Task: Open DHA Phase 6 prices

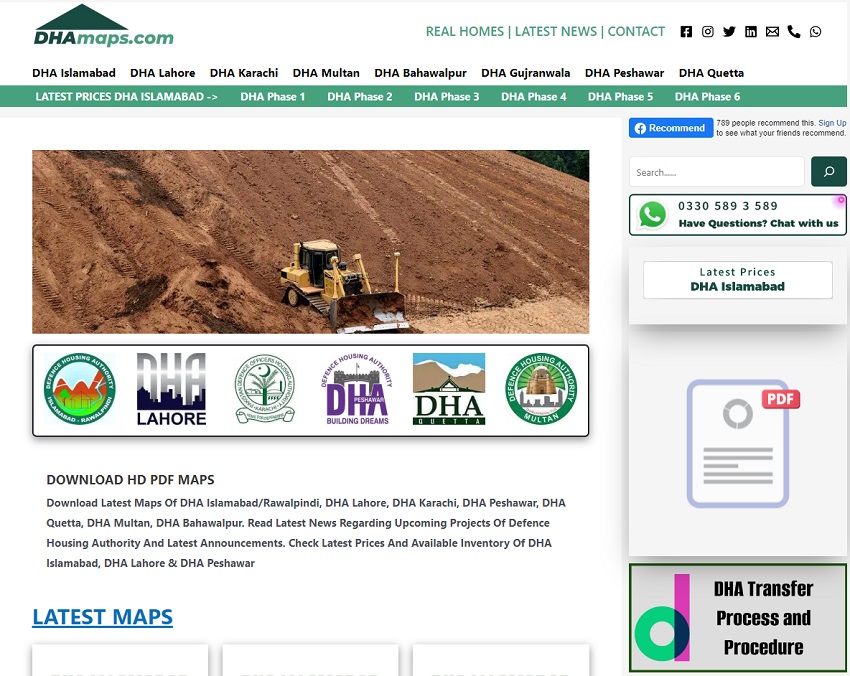Action: click(x=707, y=96)
